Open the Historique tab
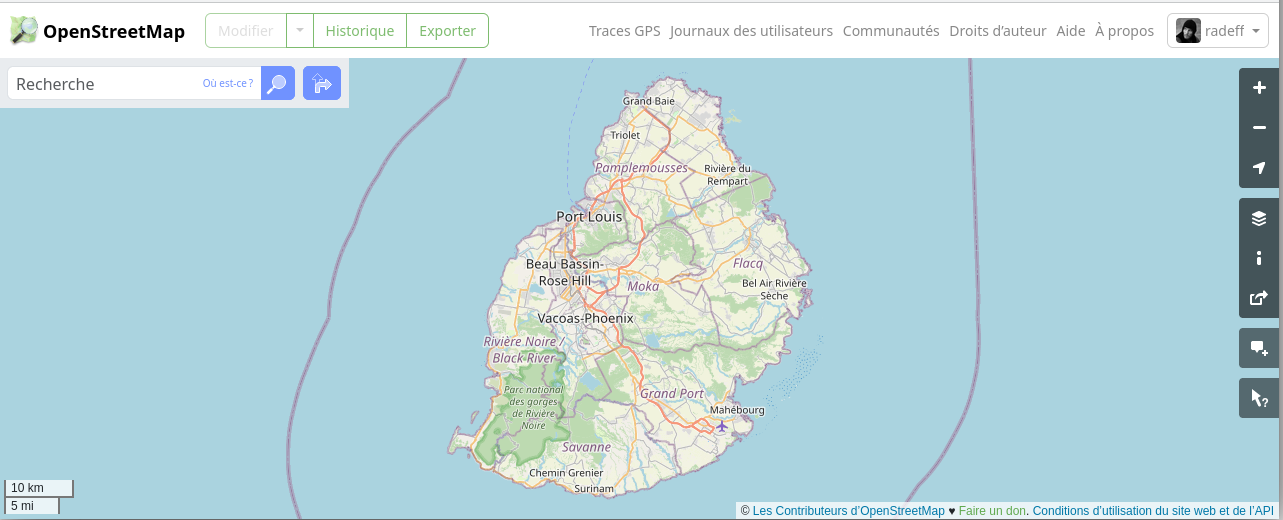 pos(360,31)
